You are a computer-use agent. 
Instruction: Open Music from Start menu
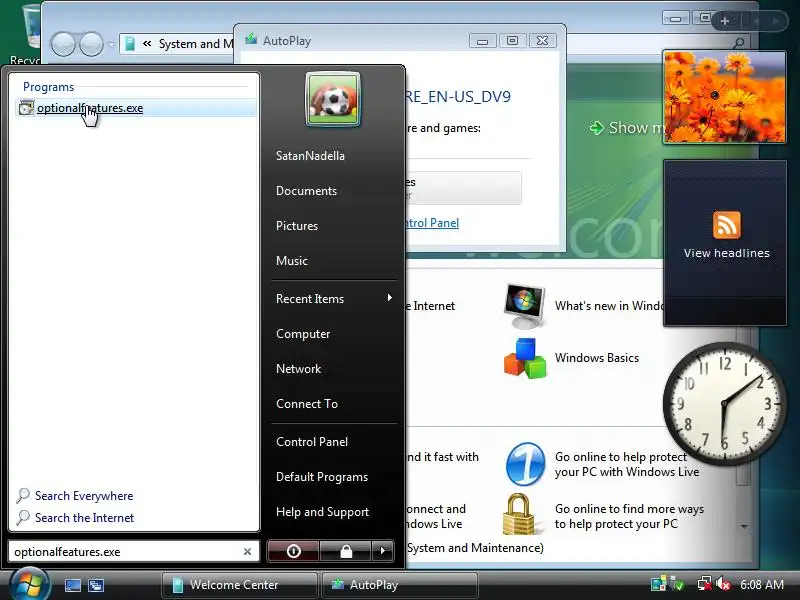tap(291, 261)
